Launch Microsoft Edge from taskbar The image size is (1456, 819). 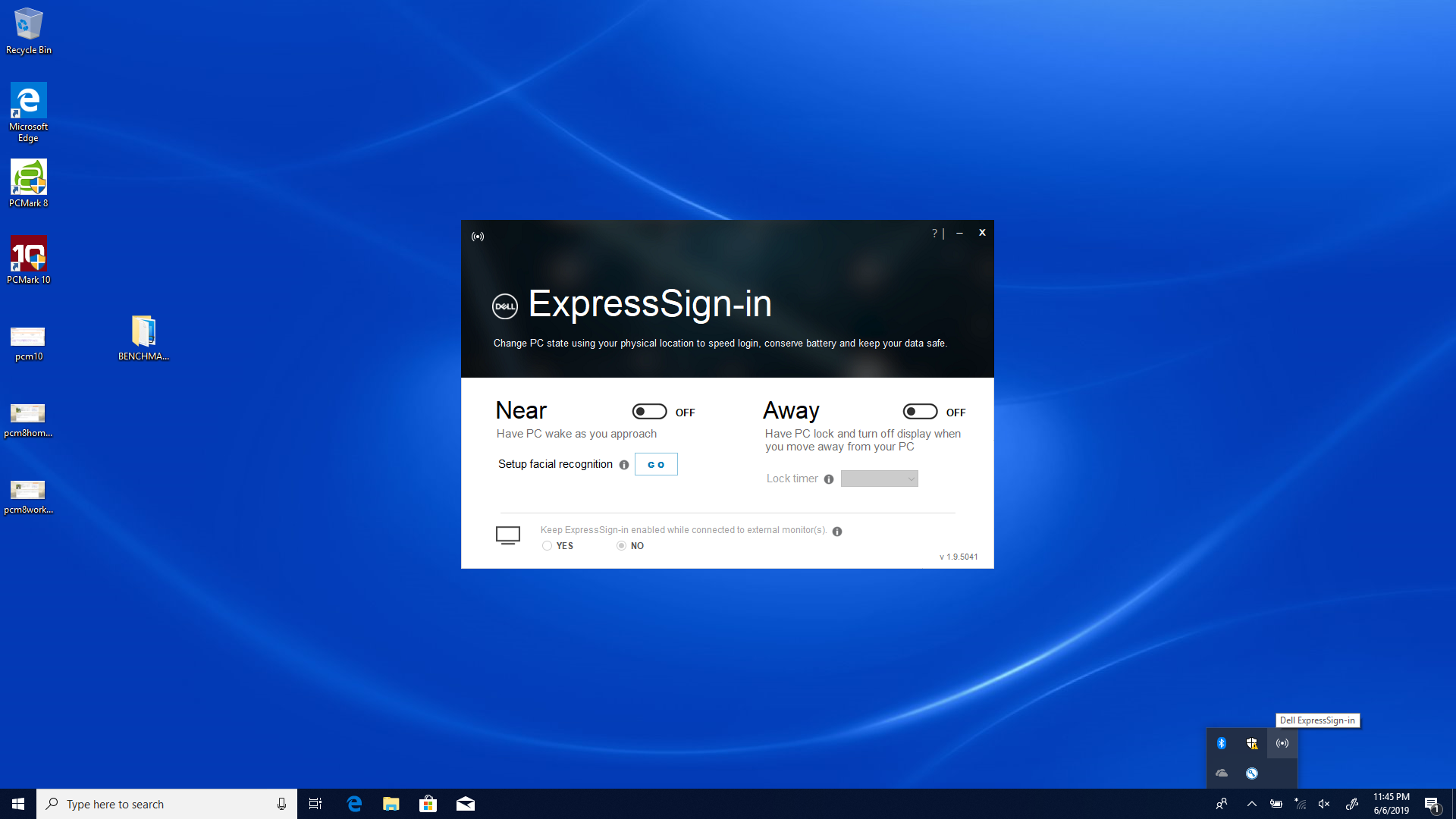click(354, 804)
